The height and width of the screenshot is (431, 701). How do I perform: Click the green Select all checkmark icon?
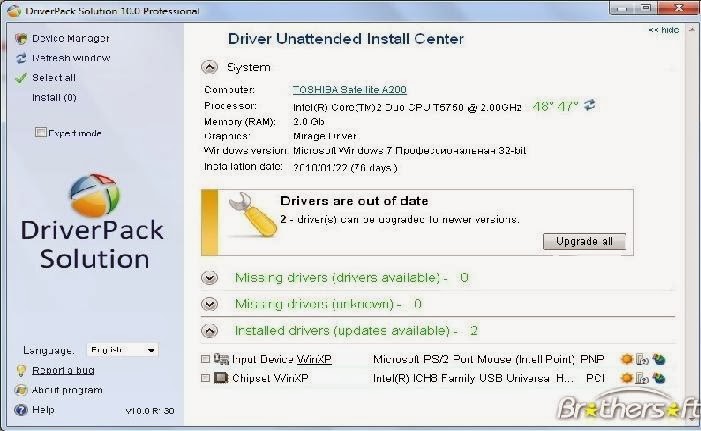point(21,78)
